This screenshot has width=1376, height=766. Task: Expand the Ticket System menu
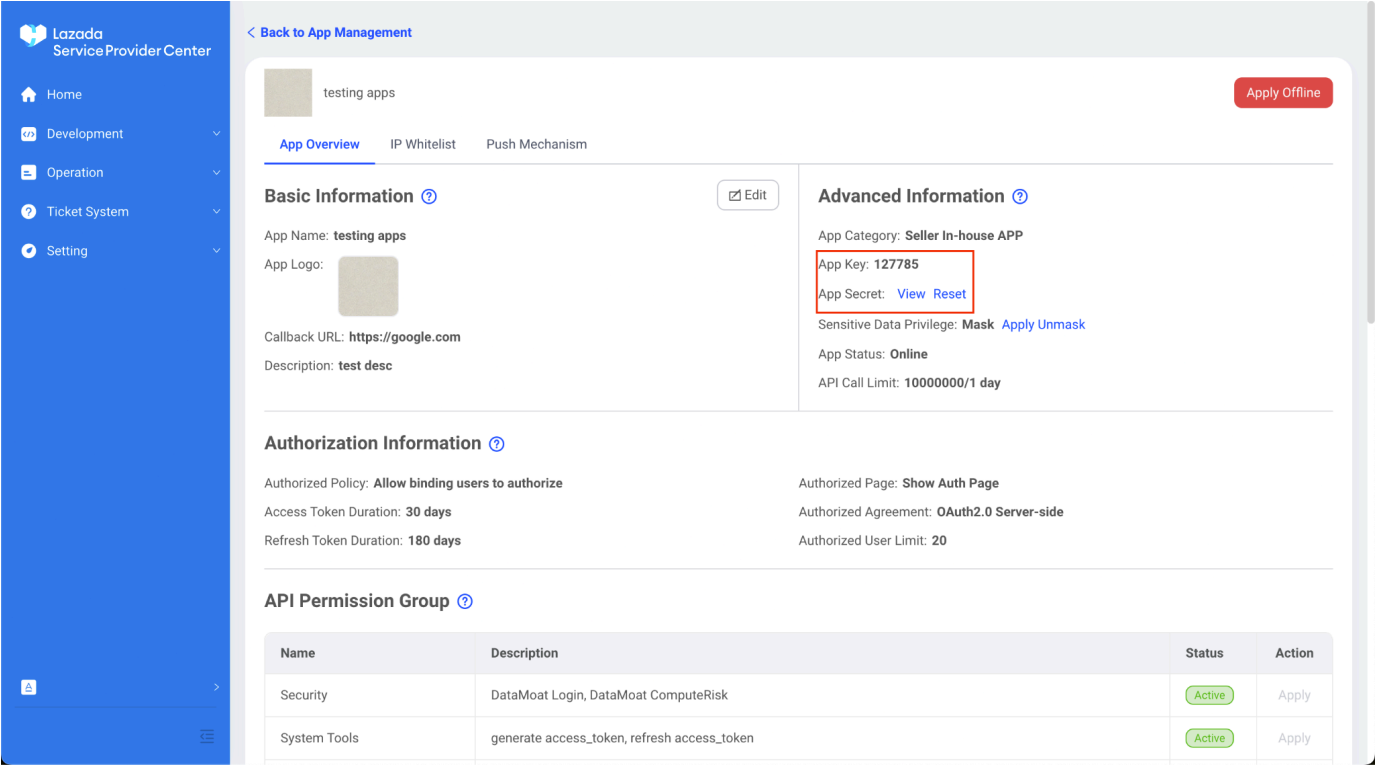coord(87,212)
